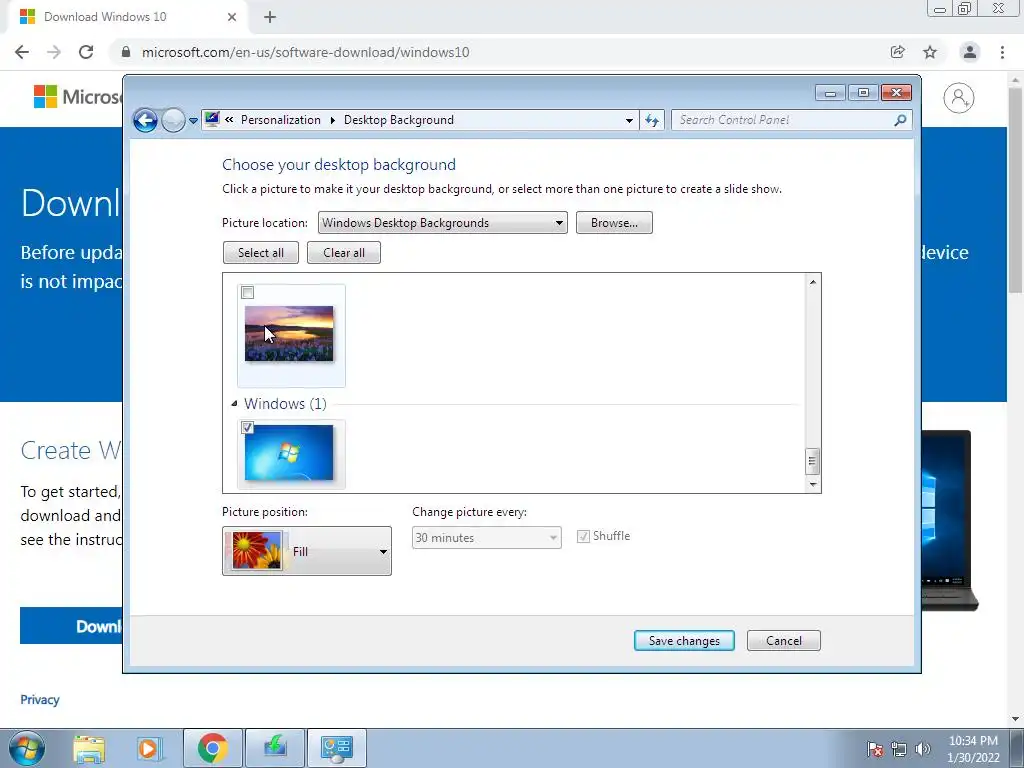The width and height of the screenshot is (1024, 768).
Task: Click the network tray icon
Action: pos(899,749)
